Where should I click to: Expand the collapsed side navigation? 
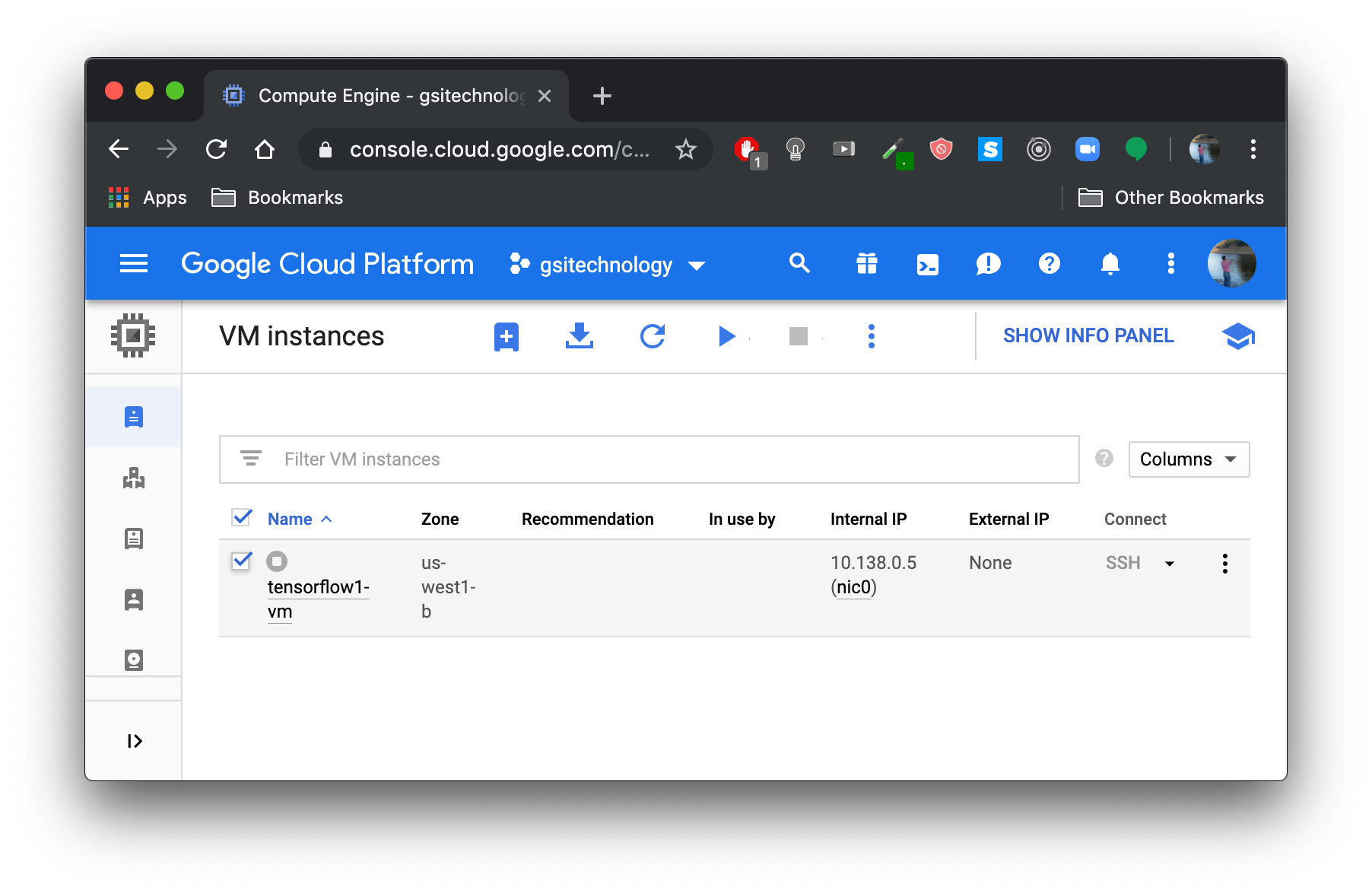click(x=134, y=741)
